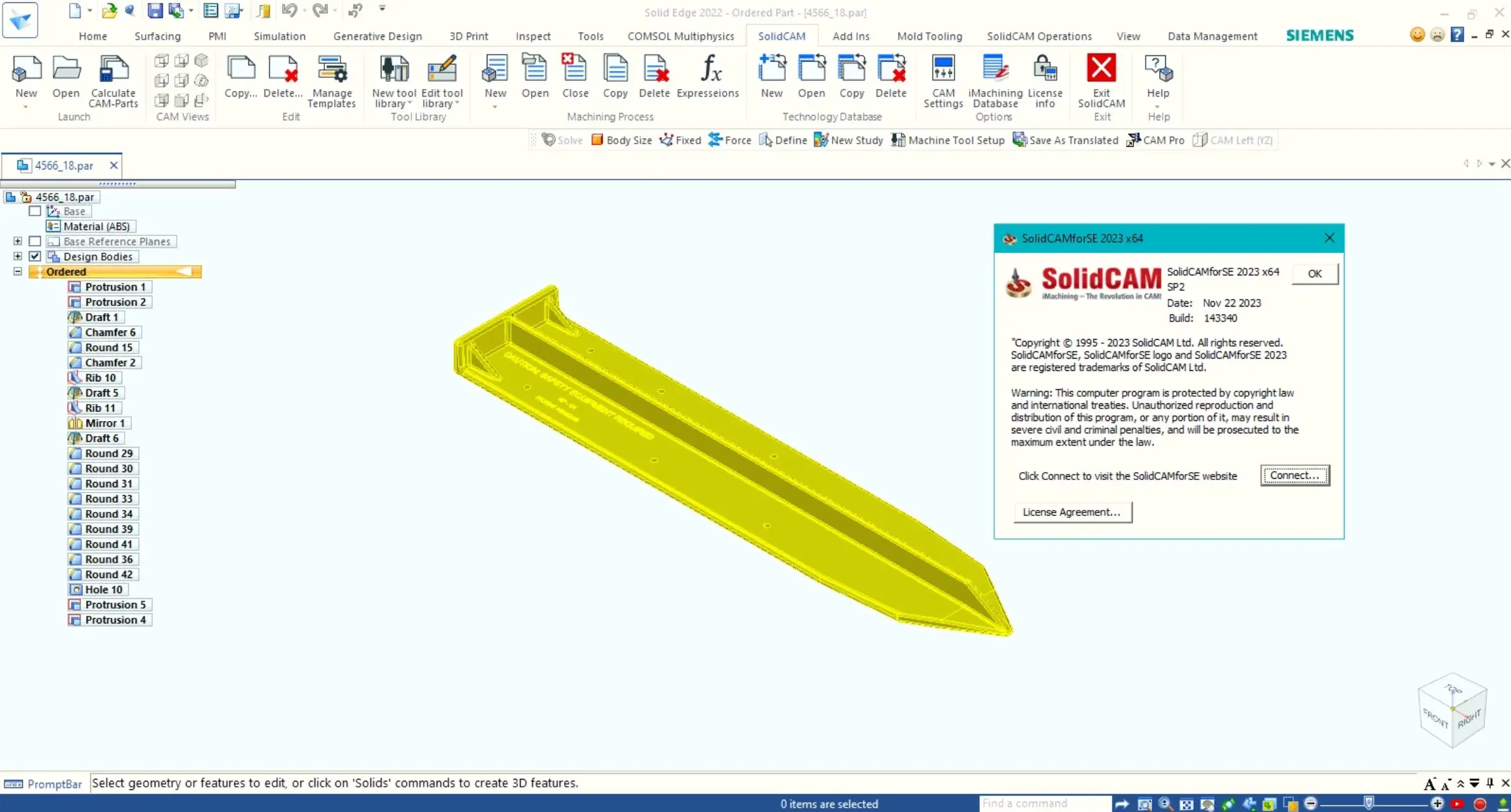The image size is (1511, 812).
Task: Open Undo history dropdown arrow
Action: click(x=305, y=10)
